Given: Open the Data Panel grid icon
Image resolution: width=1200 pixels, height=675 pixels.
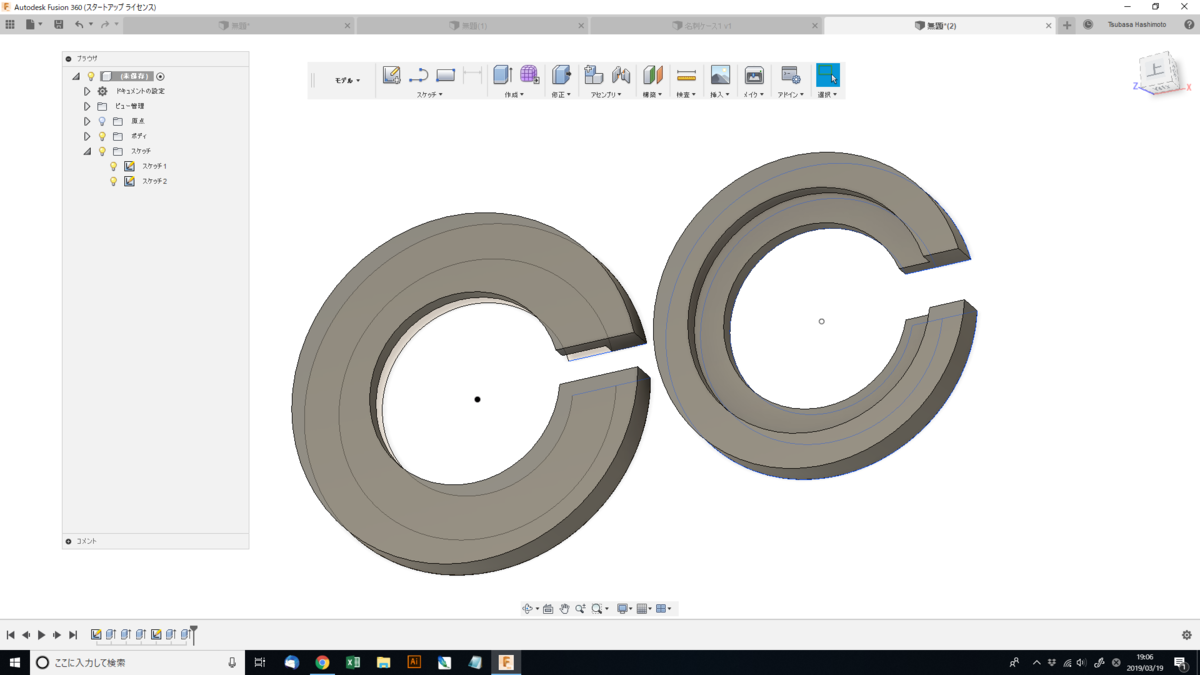Looking at the screenshot, I should point(10,24).
